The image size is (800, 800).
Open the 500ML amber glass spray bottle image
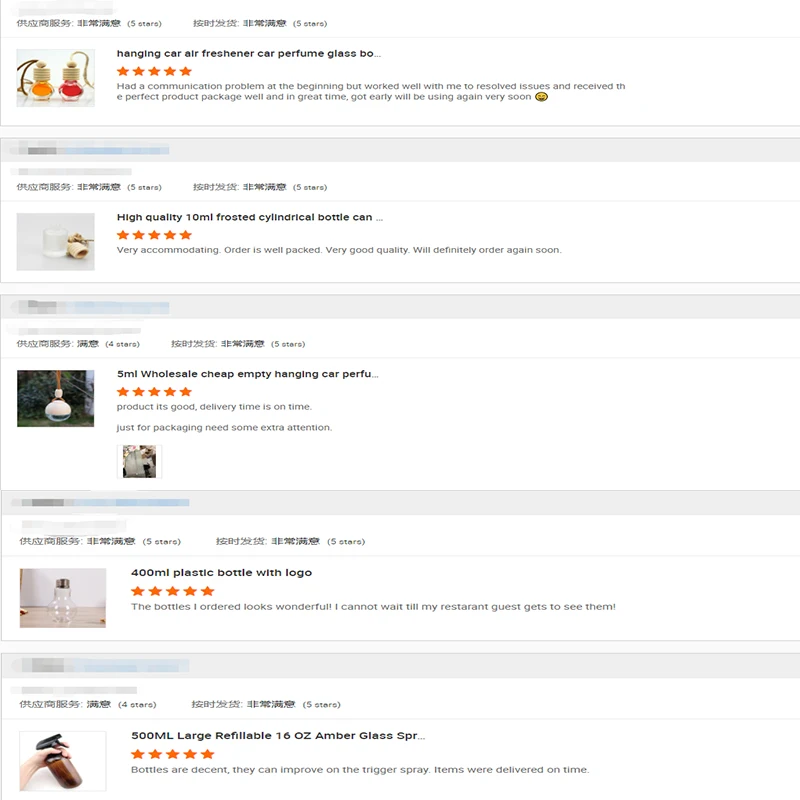(63, 761)
